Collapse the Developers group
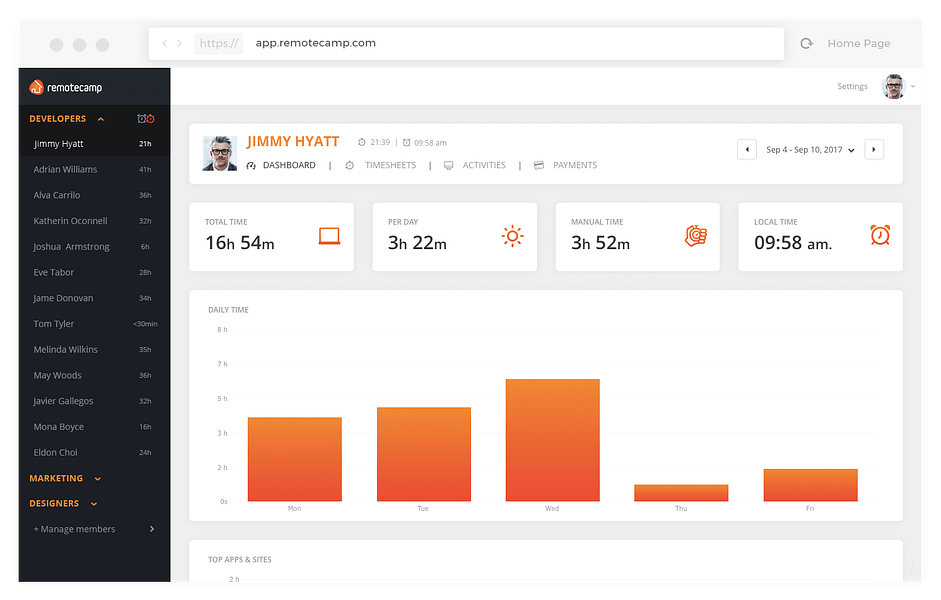 101,119
